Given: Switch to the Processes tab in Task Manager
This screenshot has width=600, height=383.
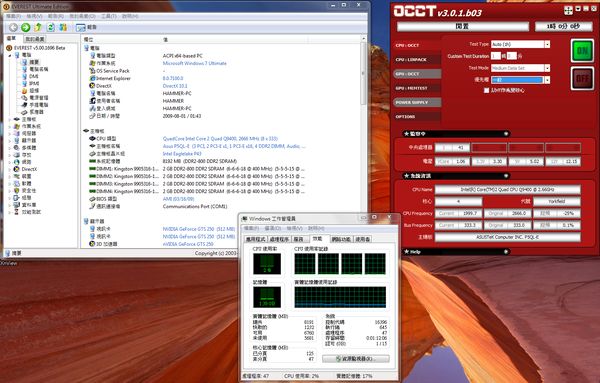Looking at the screenshot, I should coord(279,239).
